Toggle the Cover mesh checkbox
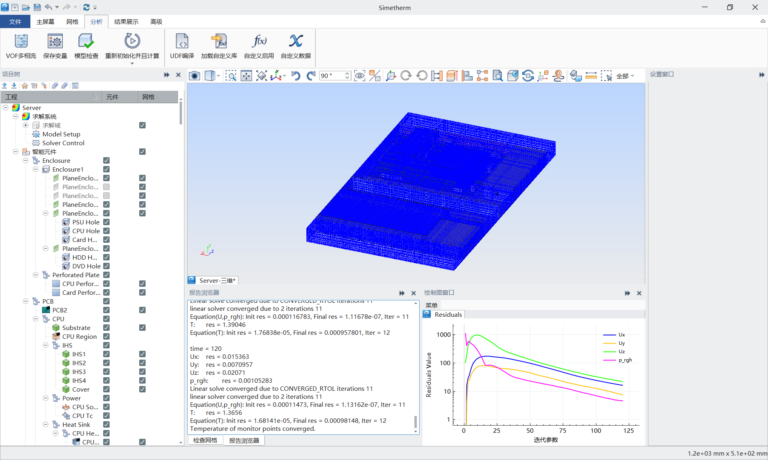768x460 pixels. (x=142, y=389)
